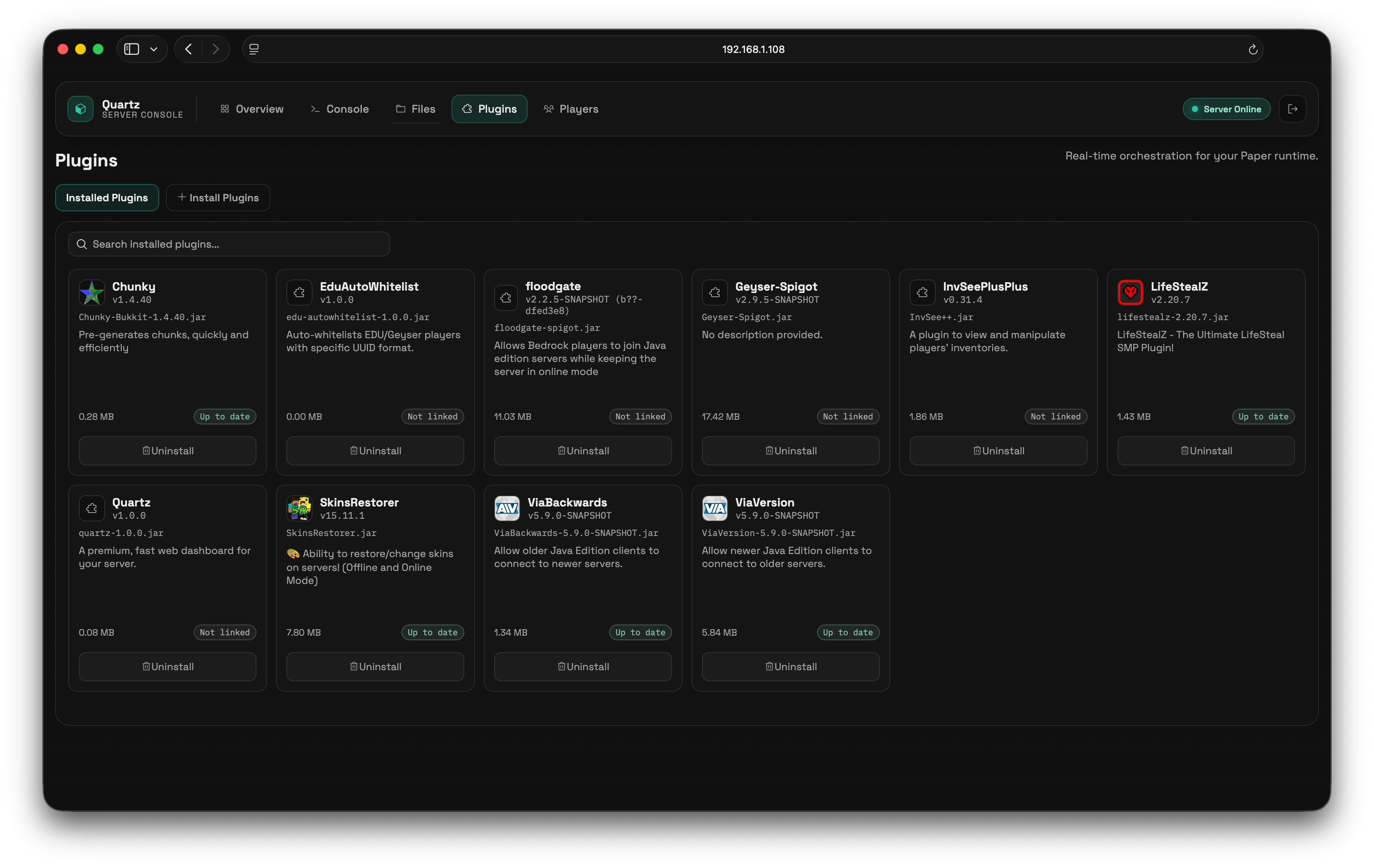Click the floodgate-spigot.jar filename

[x=547, y=328]
